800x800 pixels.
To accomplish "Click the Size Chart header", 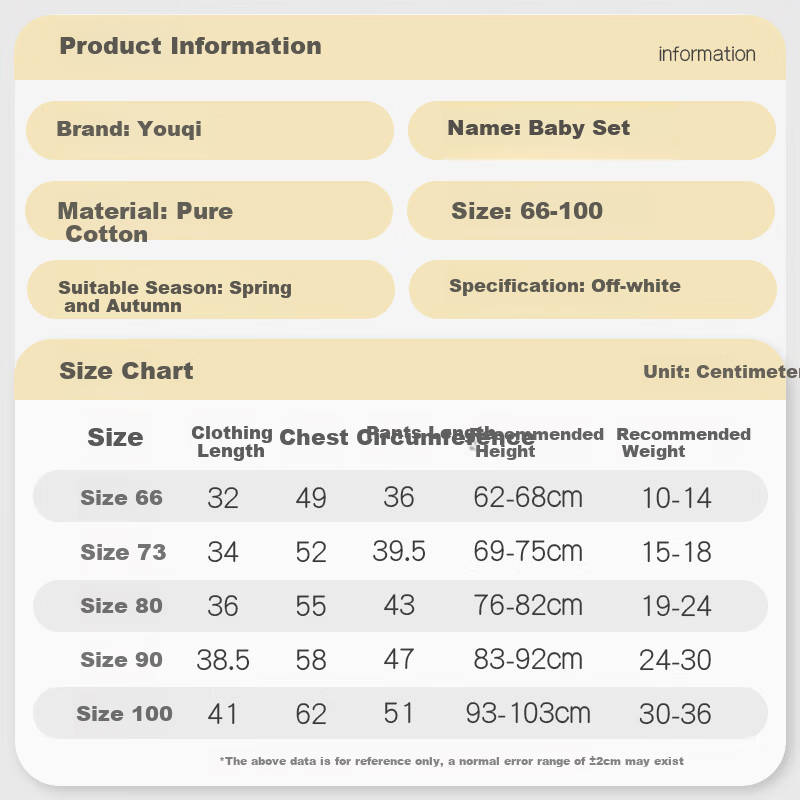I will (126, 370).
